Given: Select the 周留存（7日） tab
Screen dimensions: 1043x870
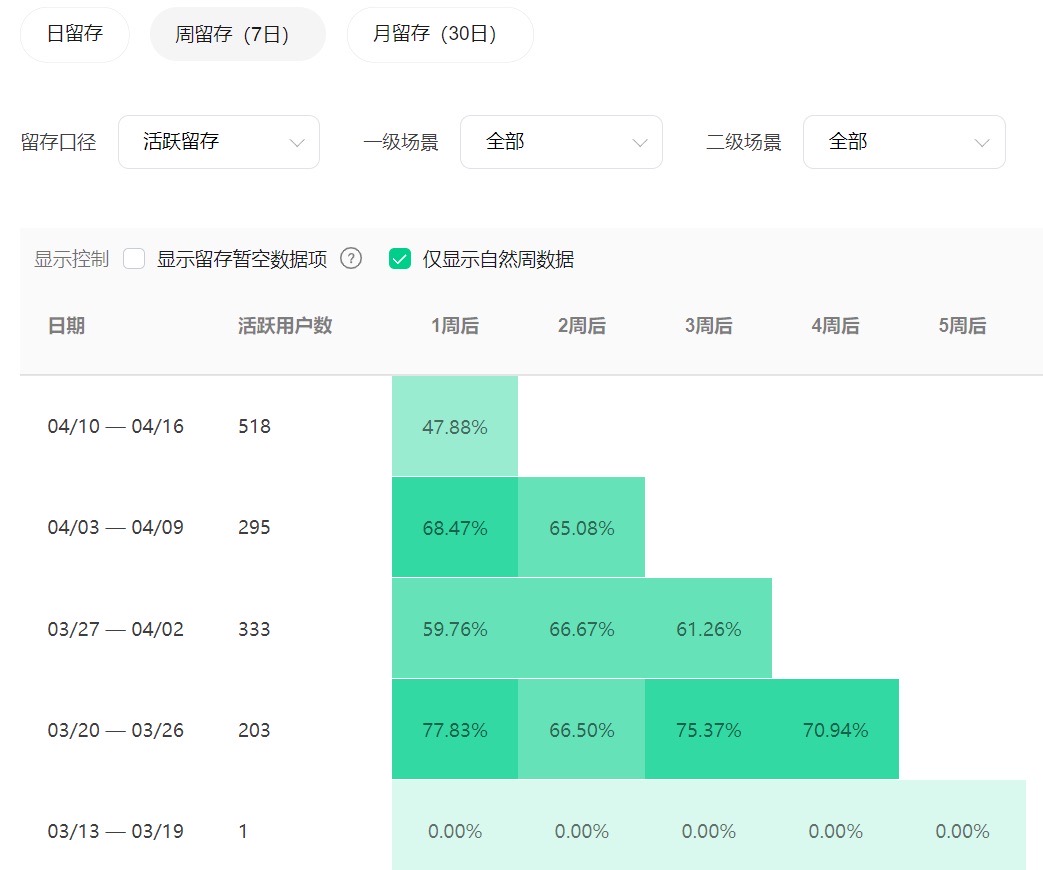Looking at the screenshot, I should 237,35.
